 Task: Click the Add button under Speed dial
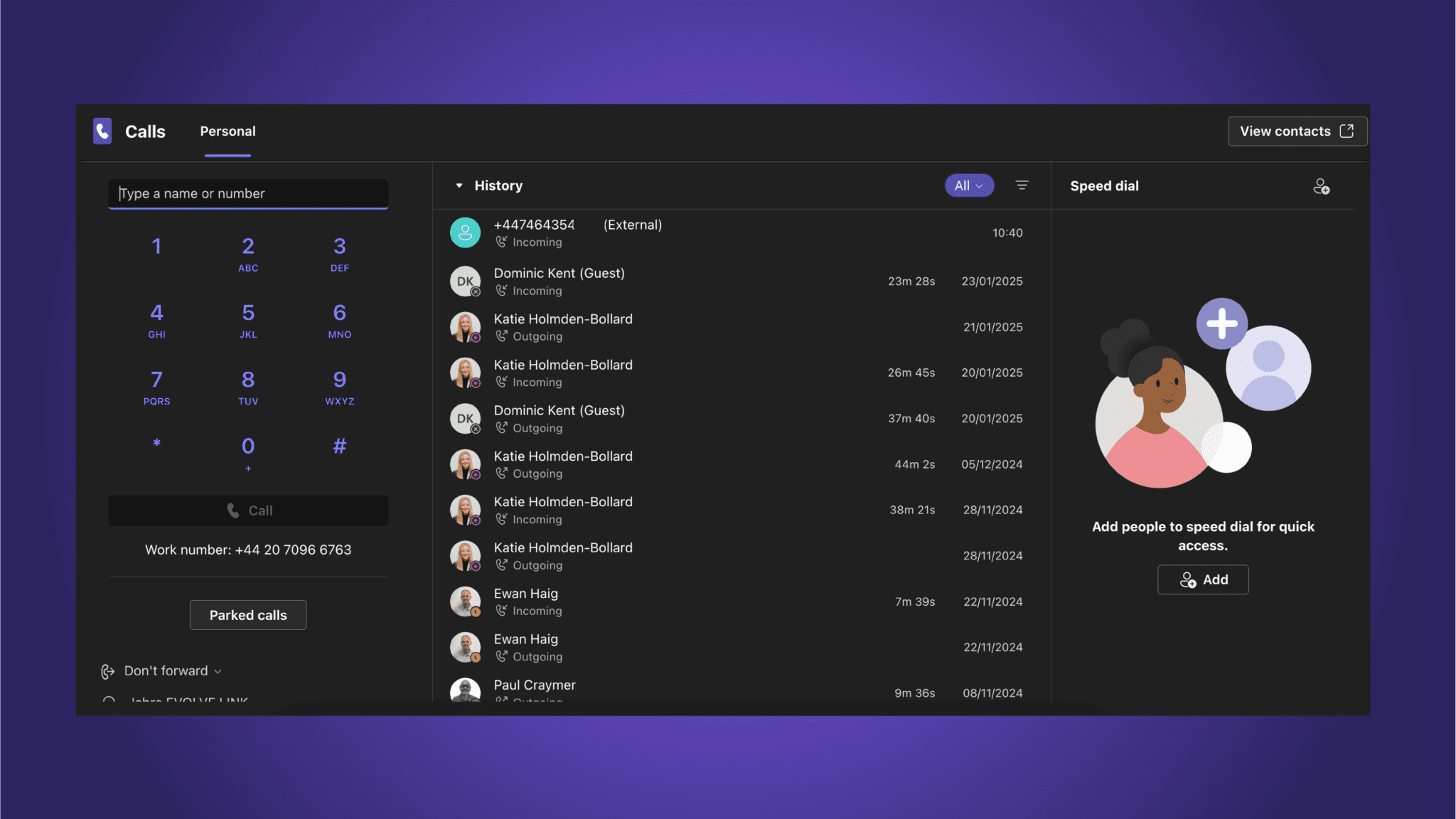click(1202, 579)
